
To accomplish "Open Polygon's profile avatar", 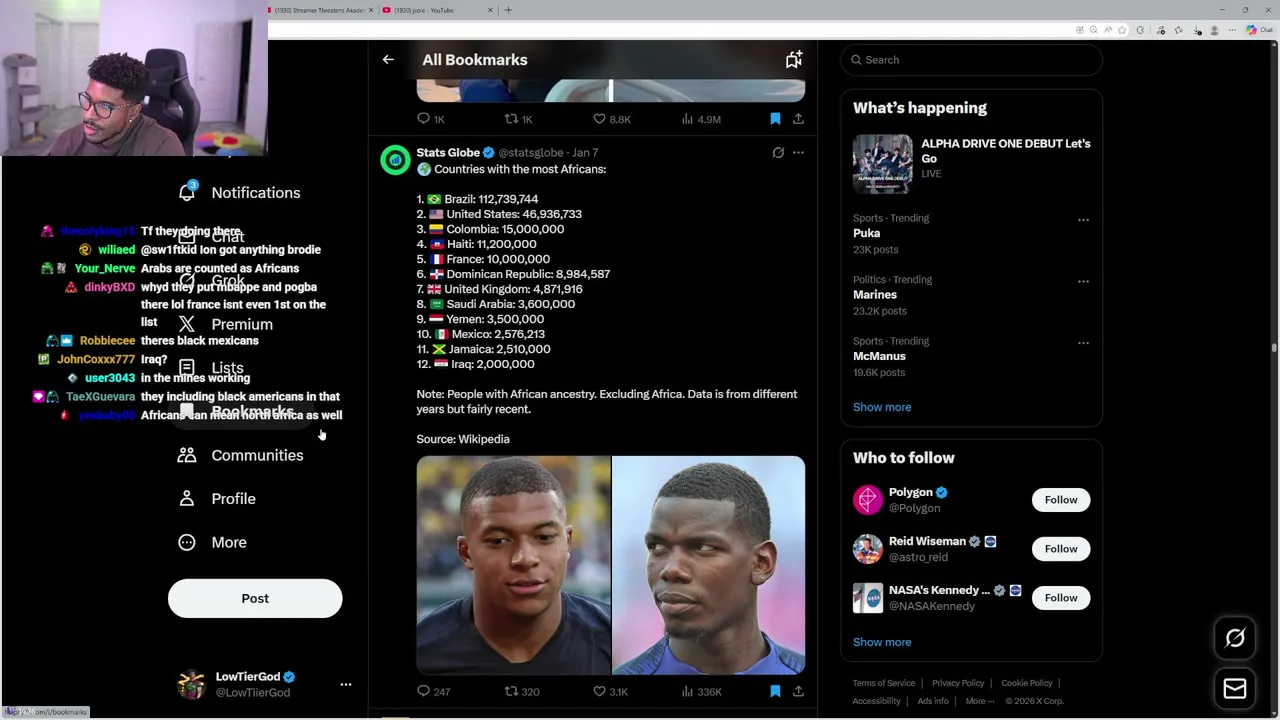I will click(x=868, y=500).
